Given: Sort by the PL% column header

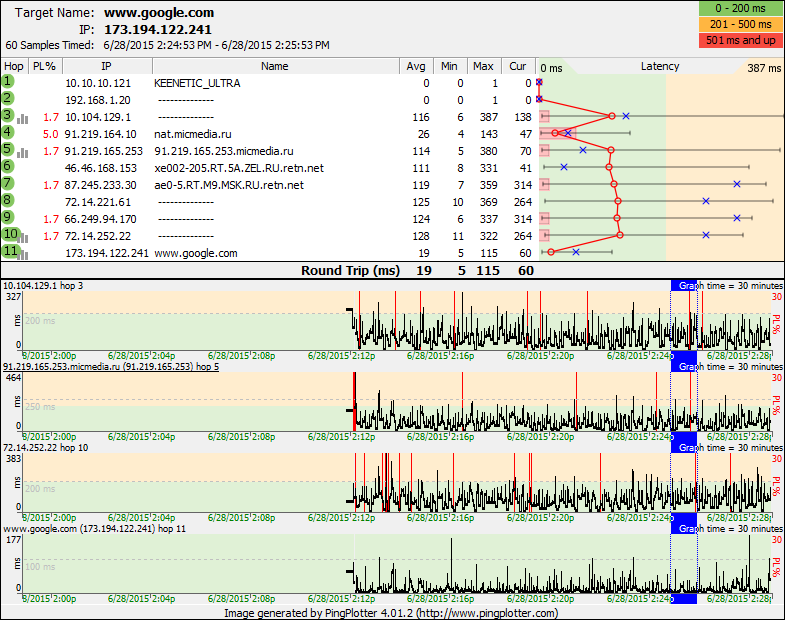Looking at the screenshot, I should tap(44, 66).
